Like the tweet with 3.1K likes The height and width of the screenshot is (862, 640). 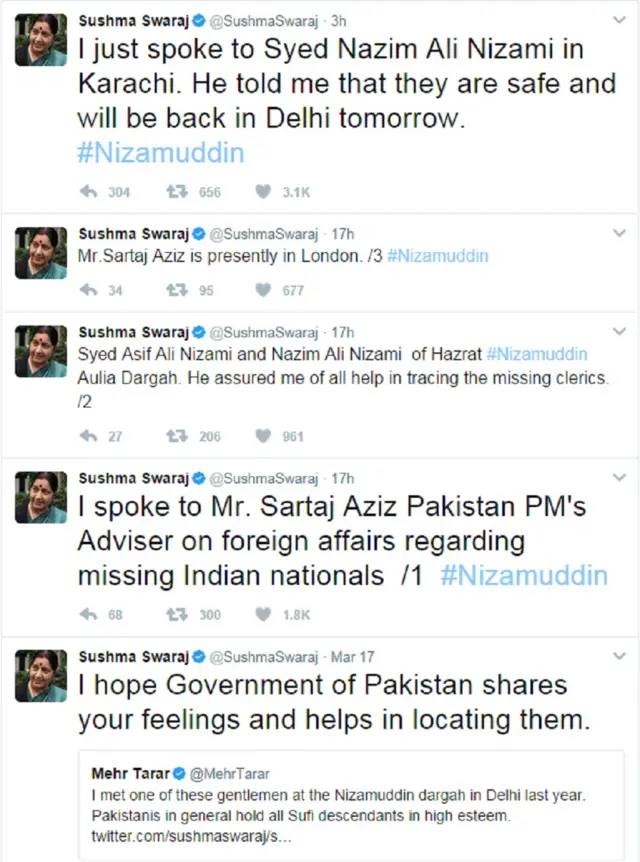point(263,192)
